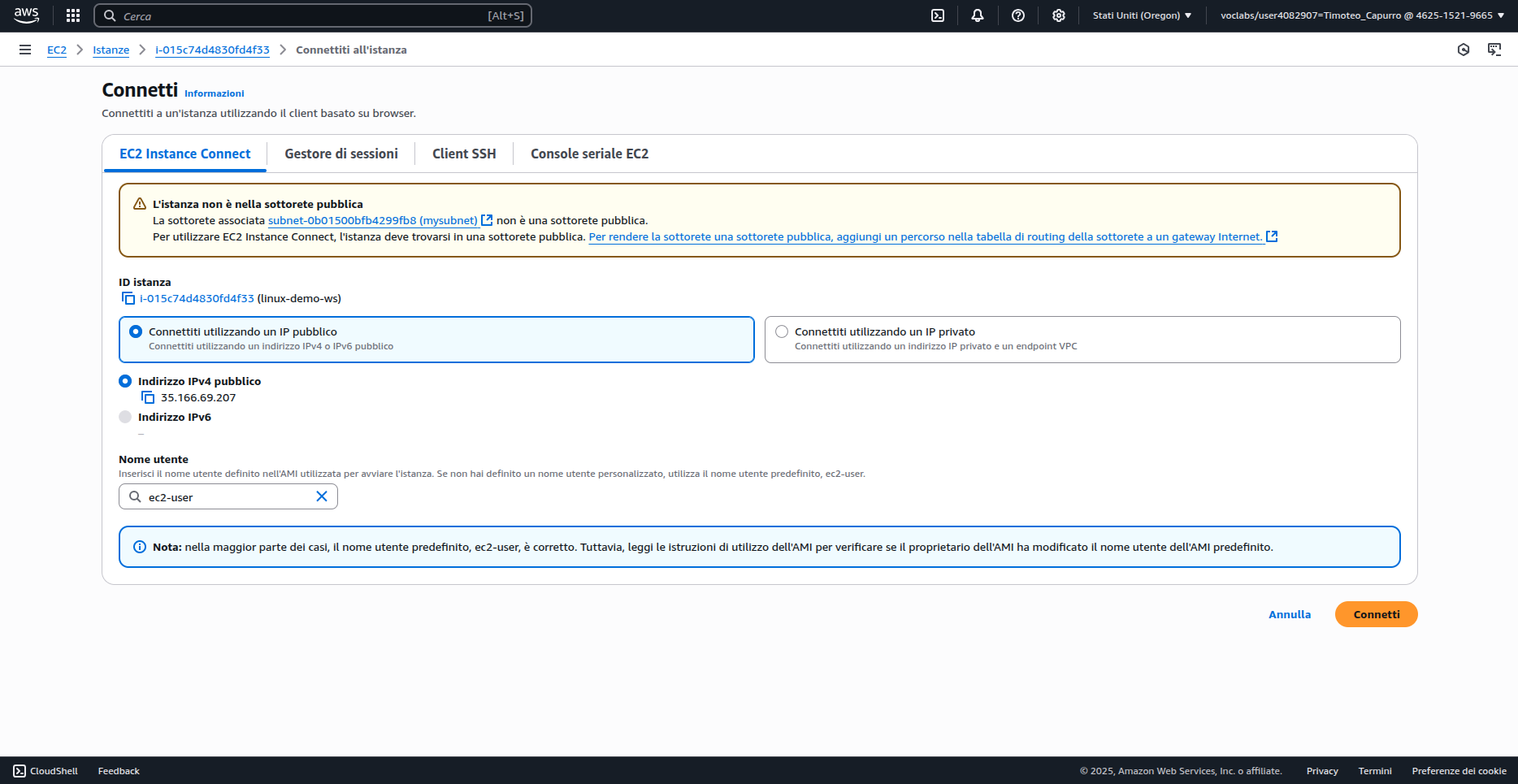Open the settings gear icon
This screenshot has width=1518, height=784.
click(x=1059, y=15)
